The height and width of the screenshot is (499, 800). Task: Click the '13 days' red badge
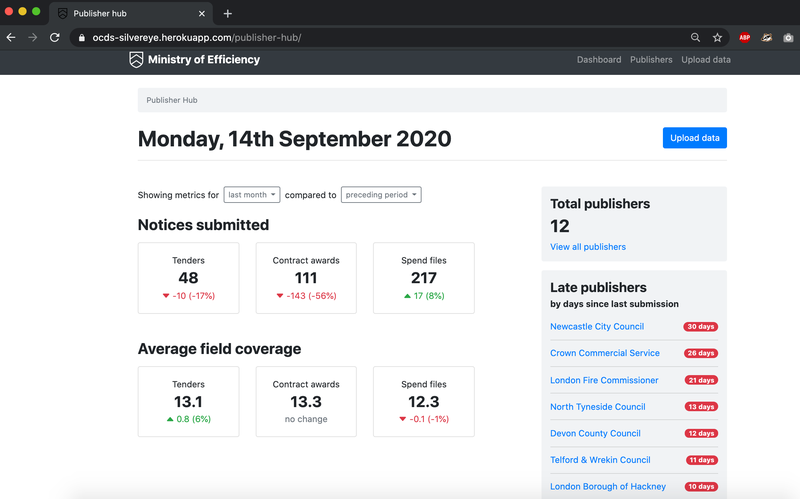(701, 407)
